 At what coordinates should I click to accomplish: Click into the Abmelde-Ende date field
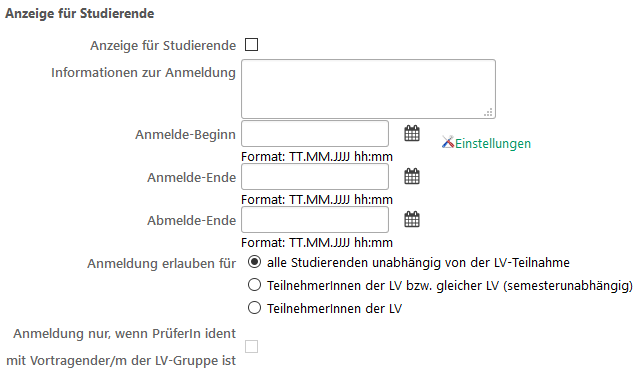click(315, 219)
